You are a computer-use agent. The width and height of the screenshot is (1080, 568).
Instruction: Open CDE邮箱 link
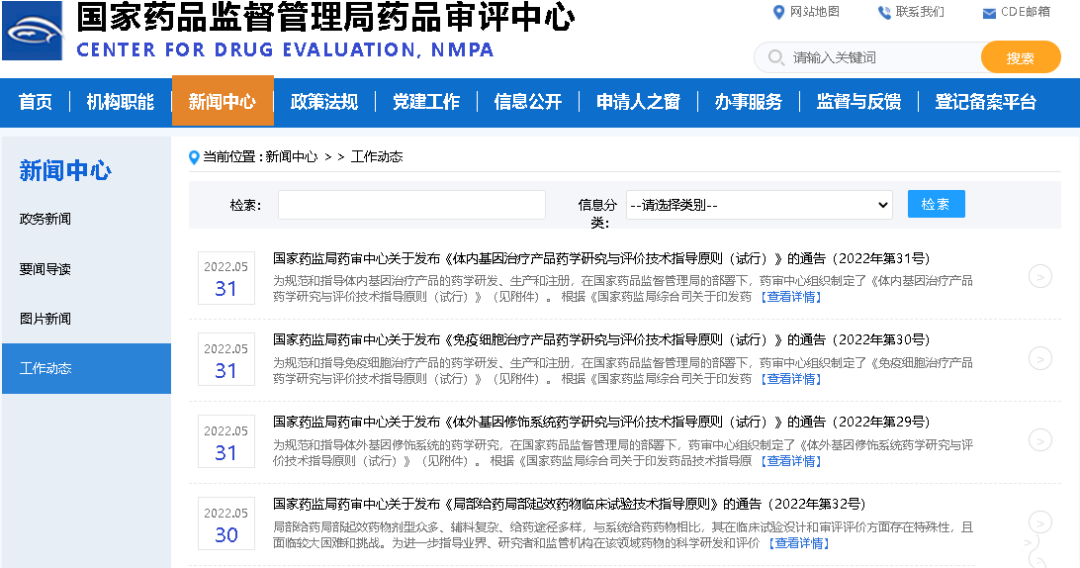coord(1026,12)
